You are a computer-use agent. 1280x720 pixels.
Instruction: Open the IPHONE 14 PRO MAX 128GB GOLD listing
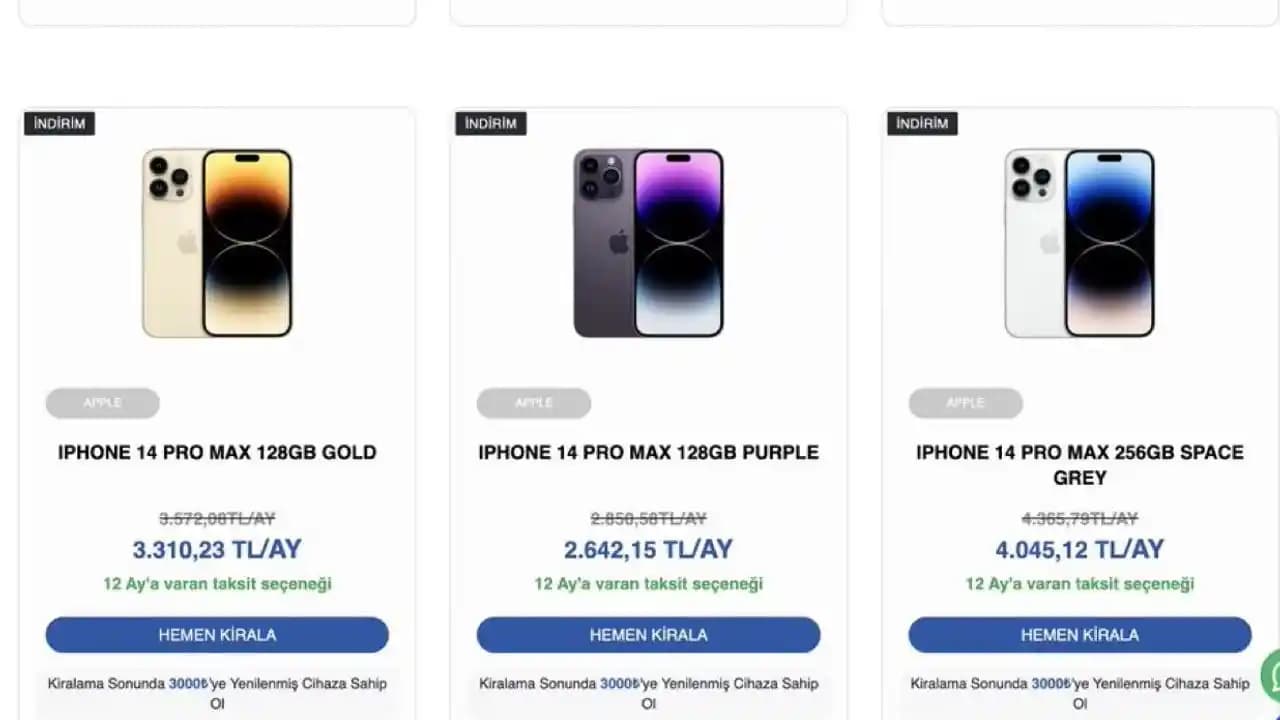217,452
